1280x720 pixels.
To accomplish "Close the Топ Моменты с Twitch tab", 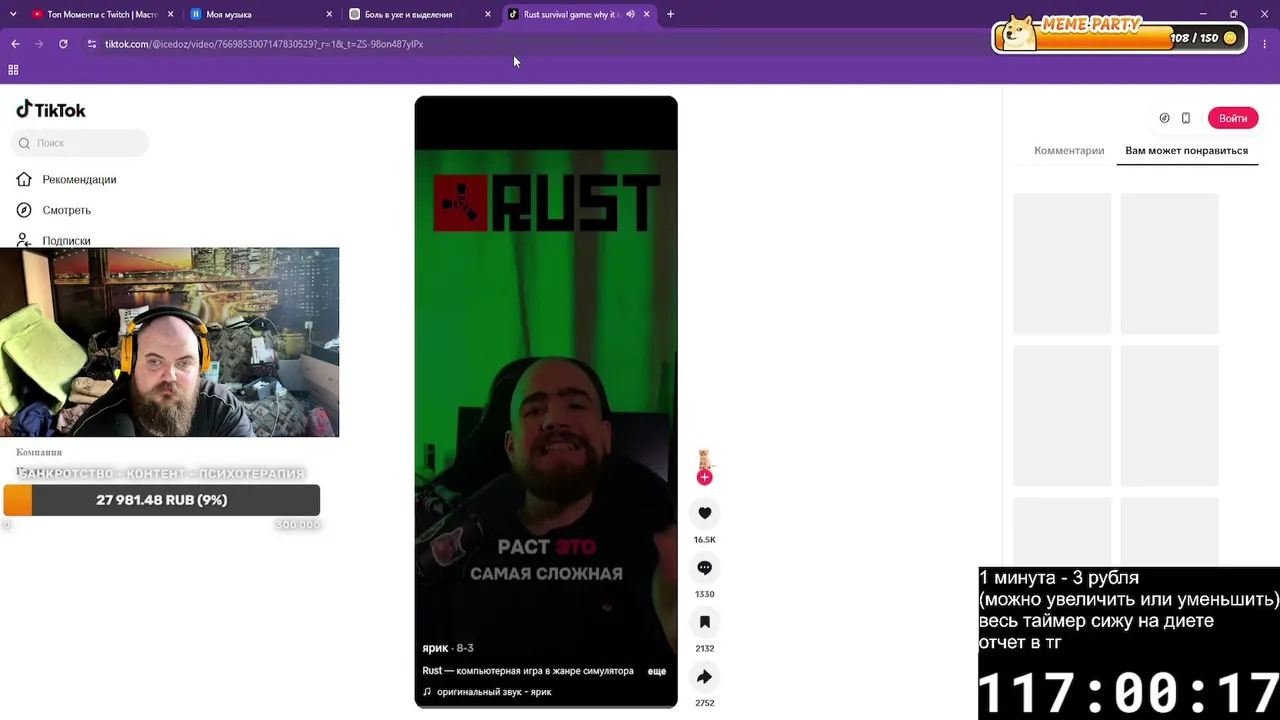I will pos(171,14).
